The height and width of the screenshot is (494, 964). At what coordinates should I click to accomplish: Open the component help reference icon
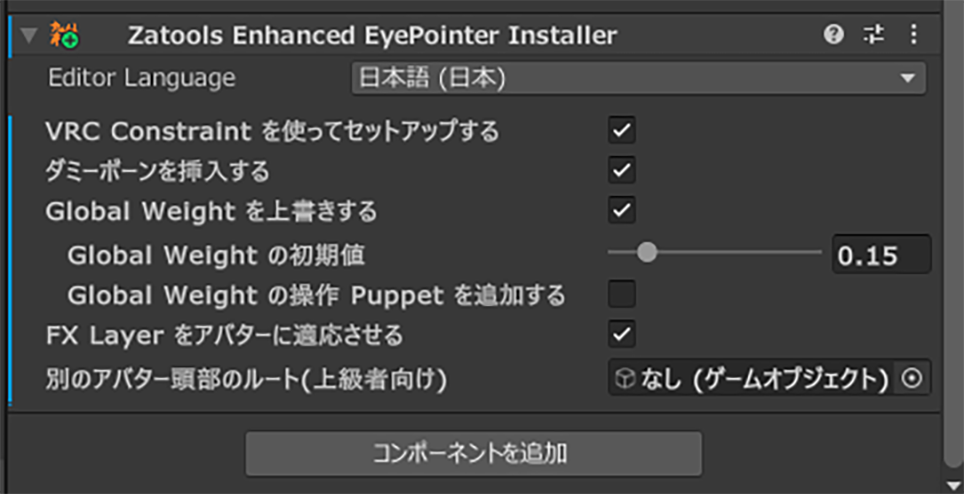pos(834,36)
